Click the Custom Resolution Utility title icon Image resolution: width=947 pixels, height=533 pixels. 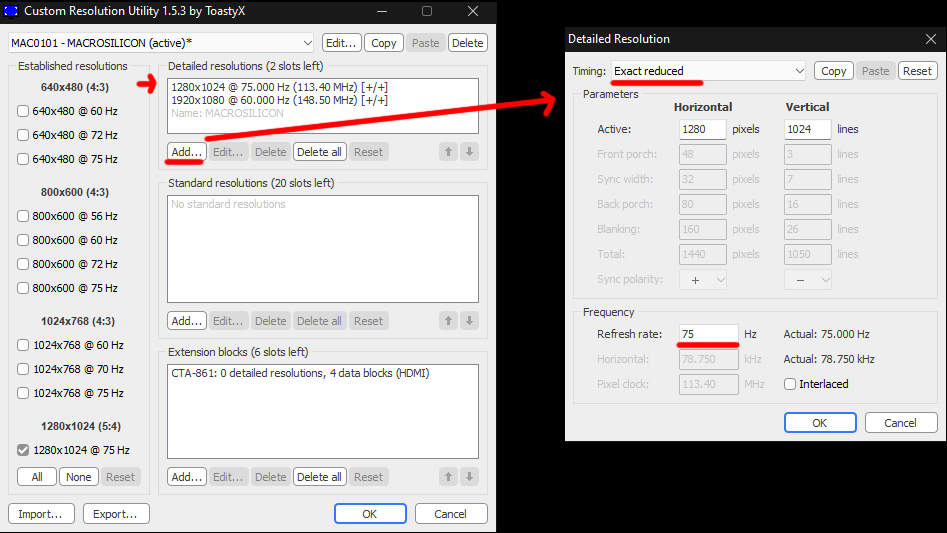click(x=12, y=11)
